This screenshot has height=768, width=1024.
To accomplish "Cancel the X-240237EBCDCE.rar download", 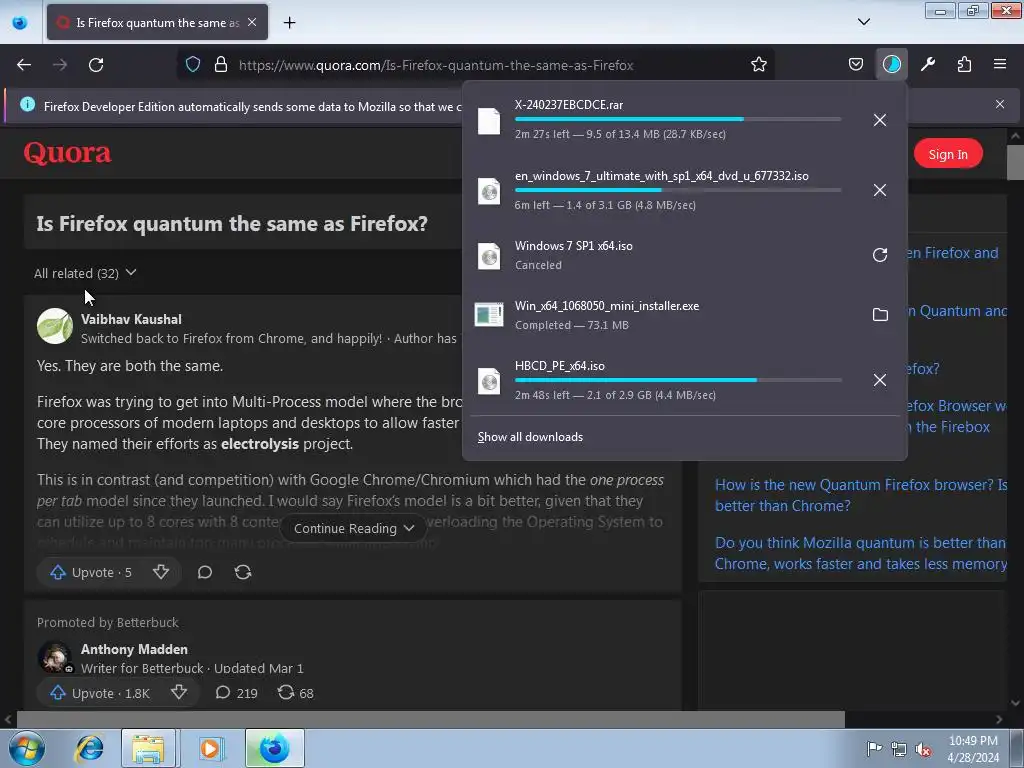I will [880, 120].
